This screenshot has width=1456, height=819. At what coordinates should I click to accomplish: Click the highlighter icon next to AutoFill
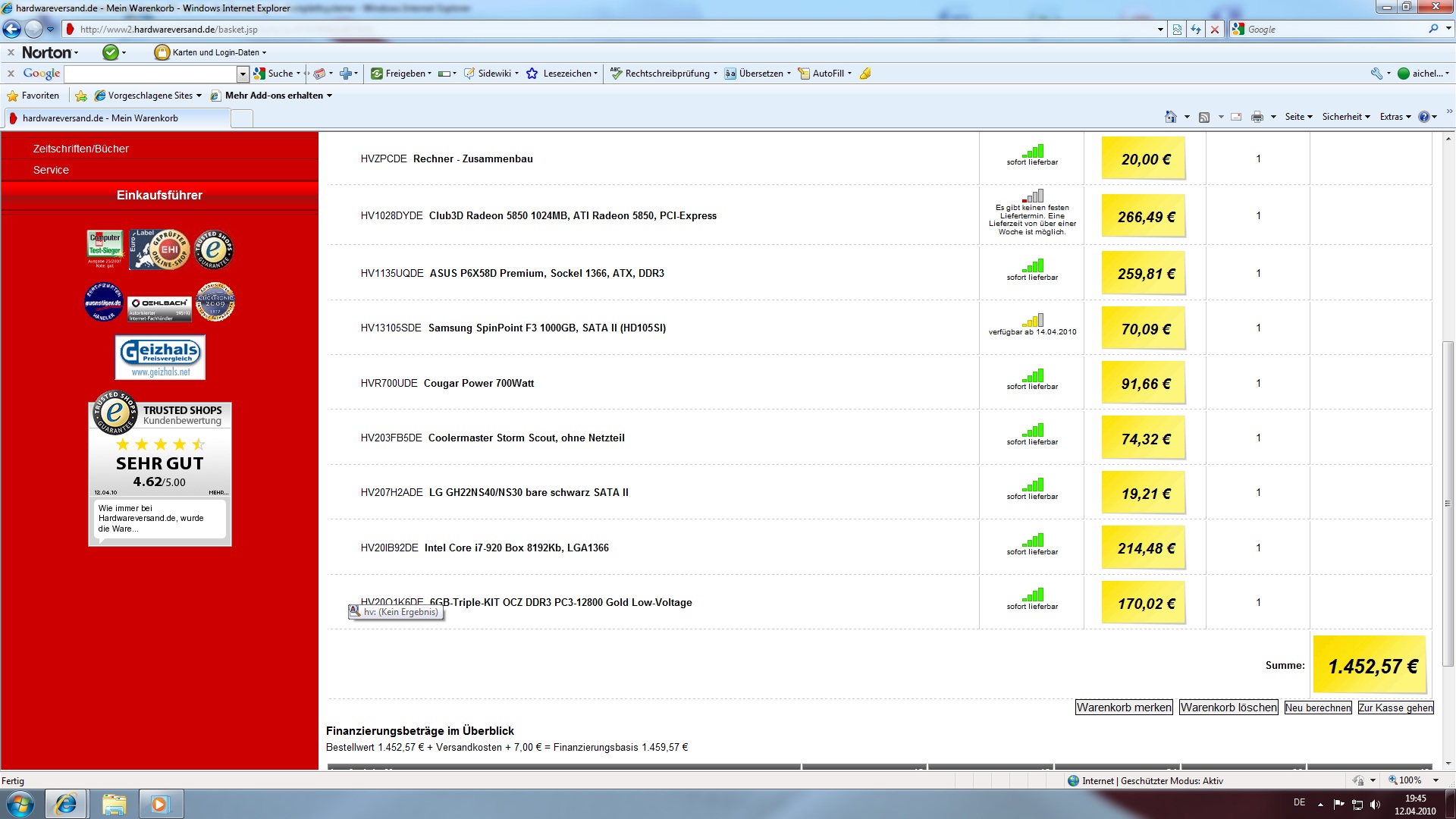tap(865, 74)
